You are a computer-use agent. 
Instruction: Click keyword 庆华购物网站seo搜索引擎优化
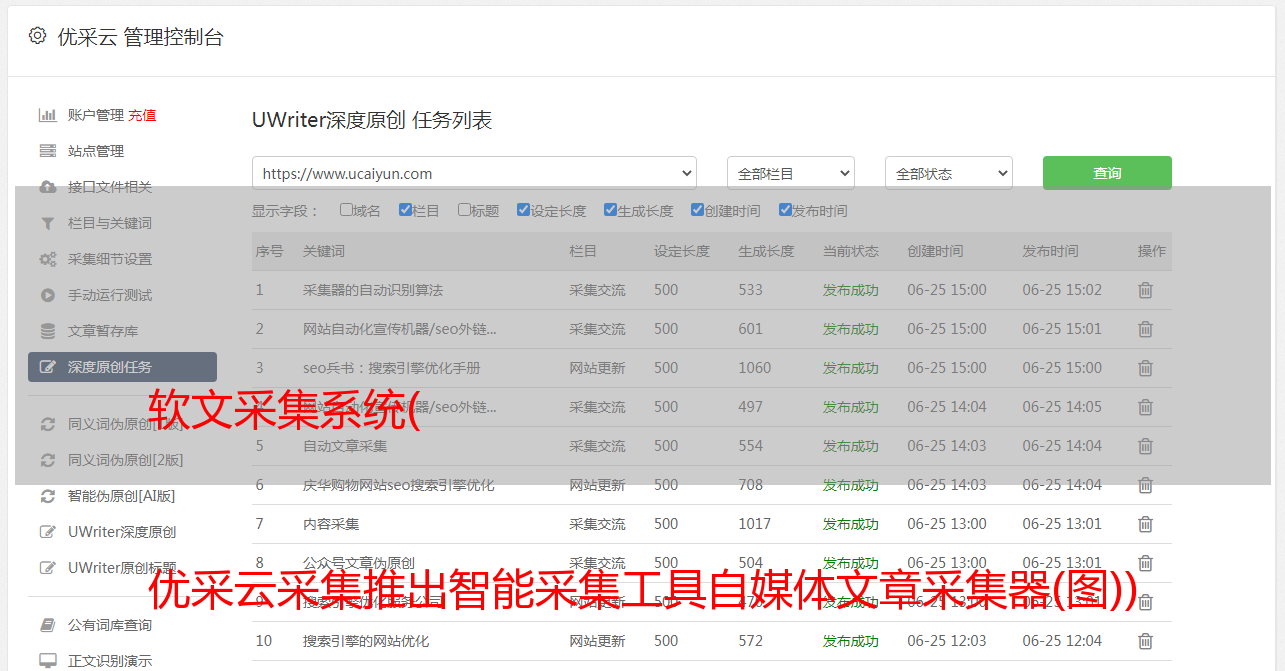[x=399, y=485]
